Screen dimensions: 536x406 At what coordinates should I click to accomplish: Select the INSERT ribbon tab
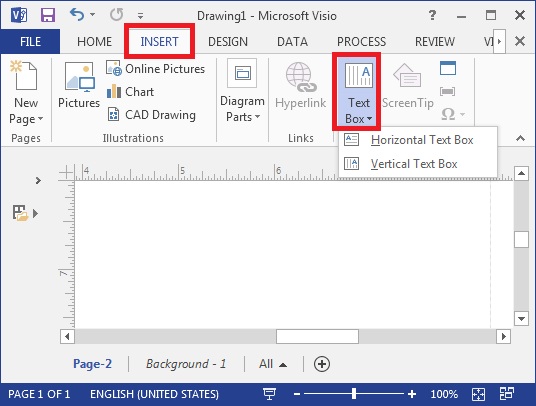pyautogui.click(x=159, y=42)
